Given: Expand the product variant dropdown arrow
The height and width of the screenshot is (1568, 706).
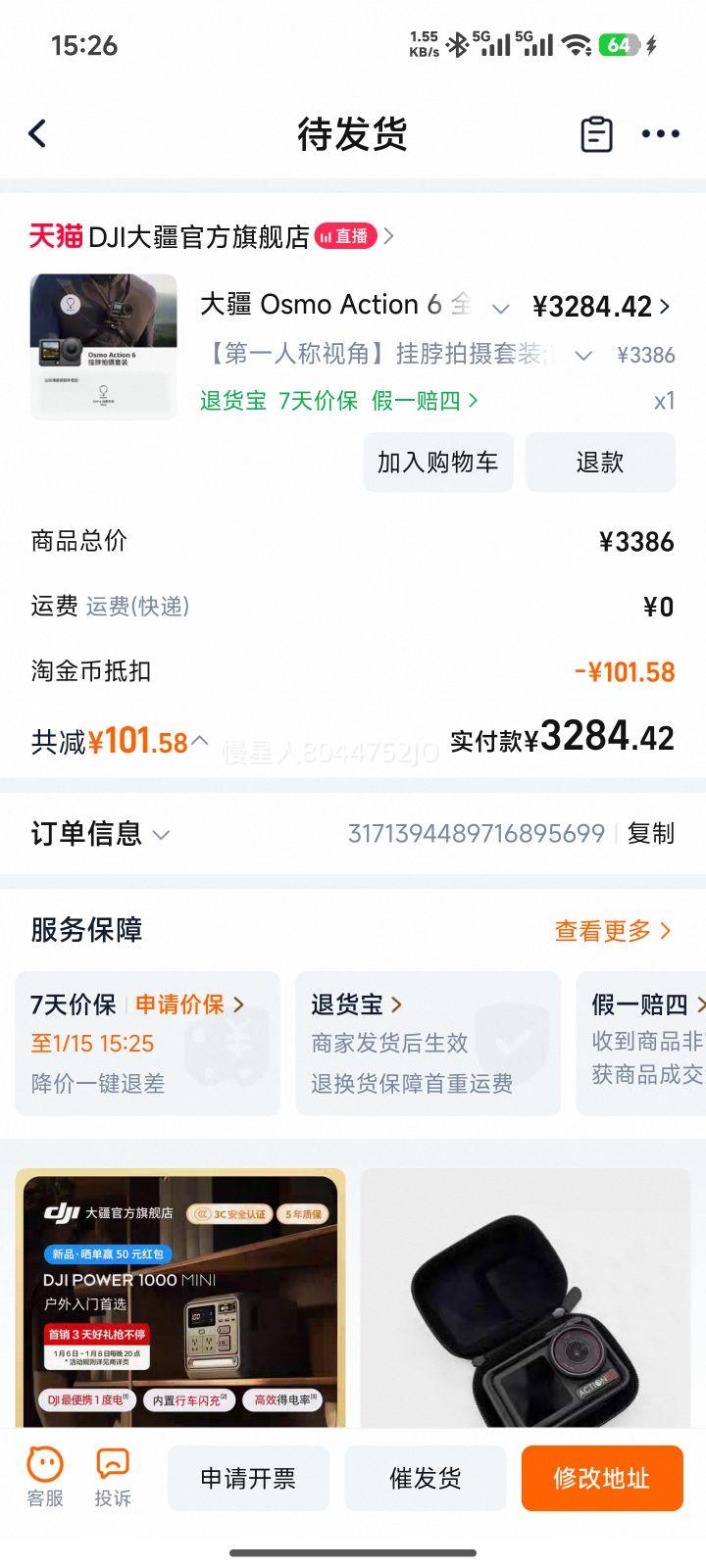Looking at the screenshot, I should pyautogui.click(x=583, y=355).
